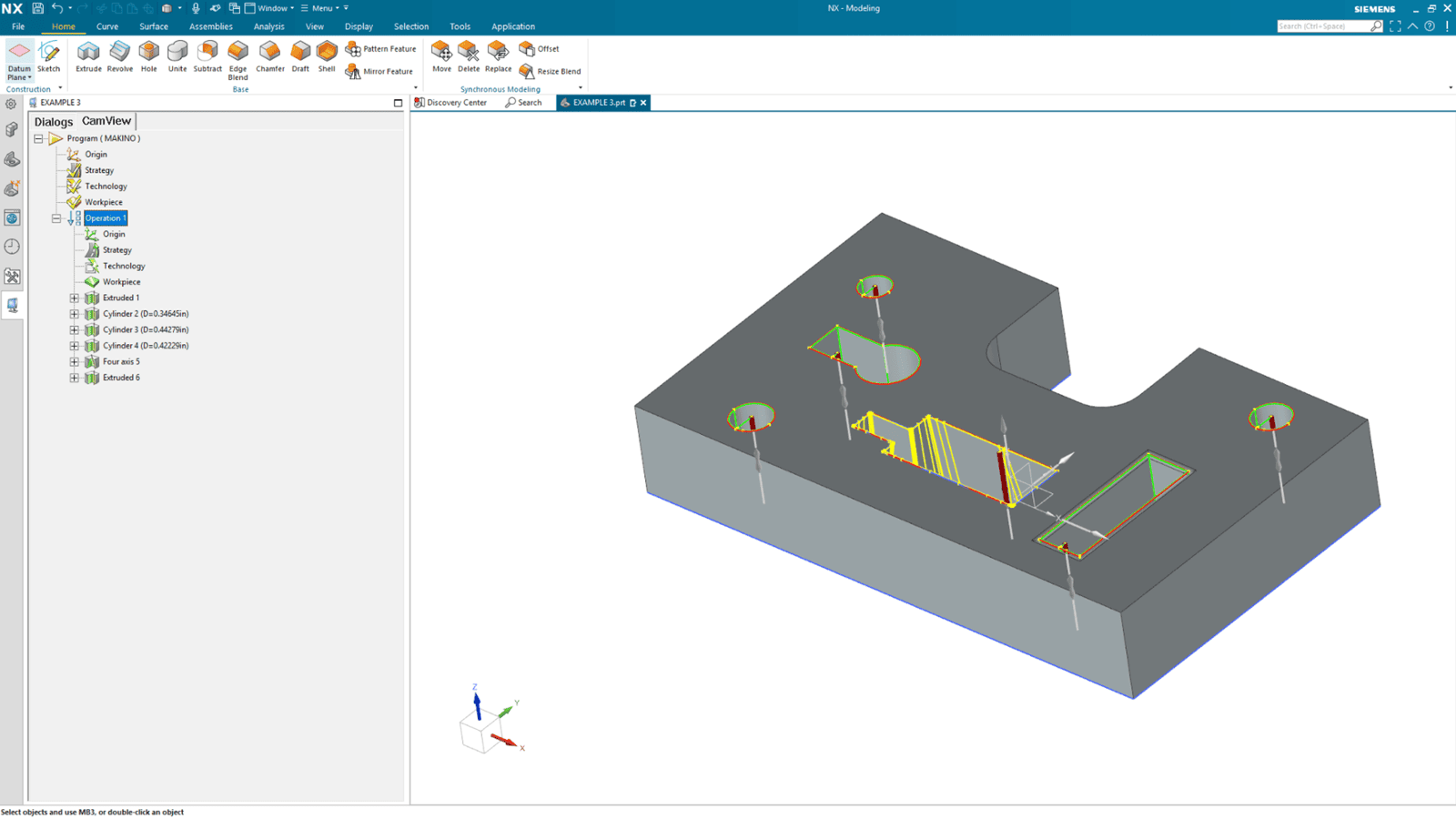Start a new Sketch

(x=48, y=56)
